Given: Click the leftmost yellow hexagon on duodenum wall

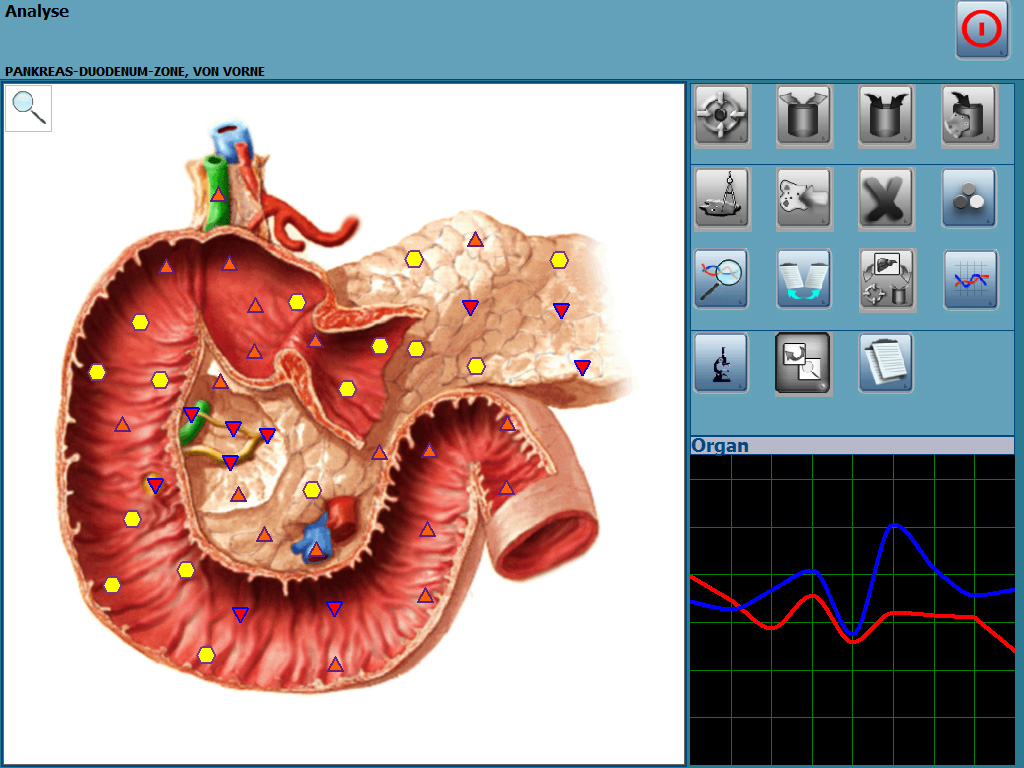Looking at the screenshot, I should [x=97, y=372].
